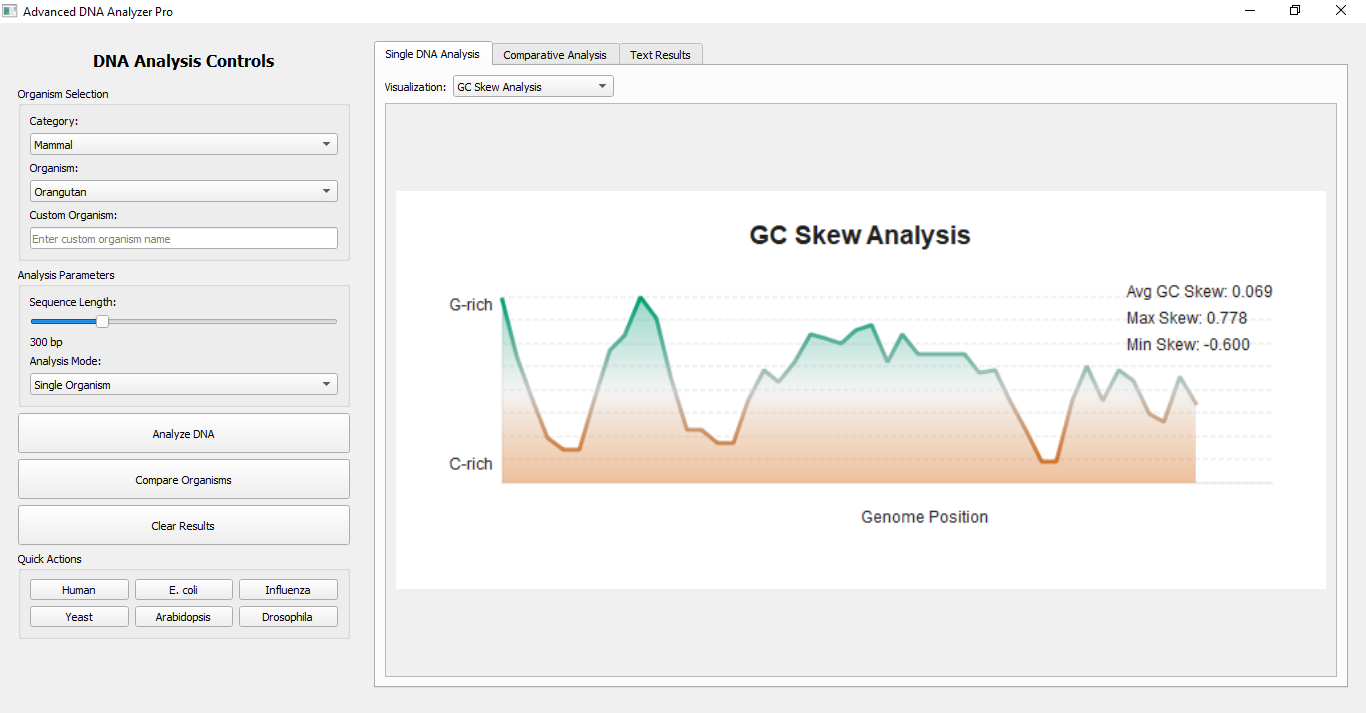Select the Yeast quick action
This screenshot has width=1366, height=713.
pos(79,617)
